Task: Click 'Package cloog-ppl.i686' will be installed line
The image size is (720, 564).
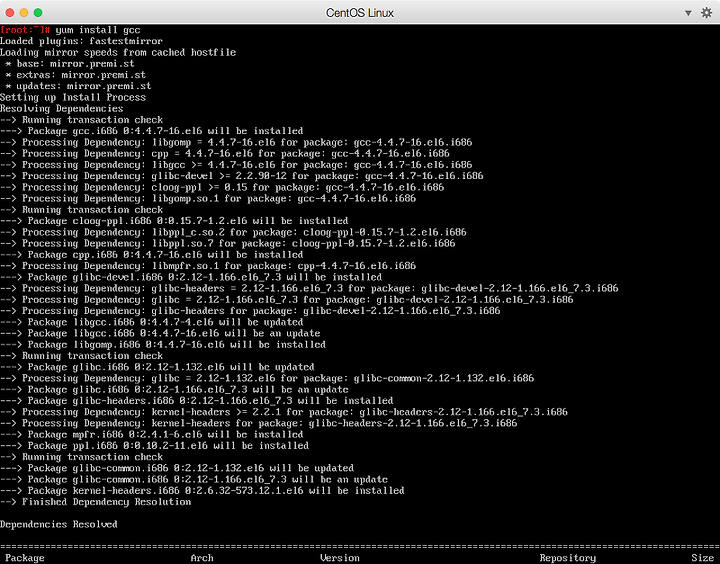Action: (x=174, y=221)
